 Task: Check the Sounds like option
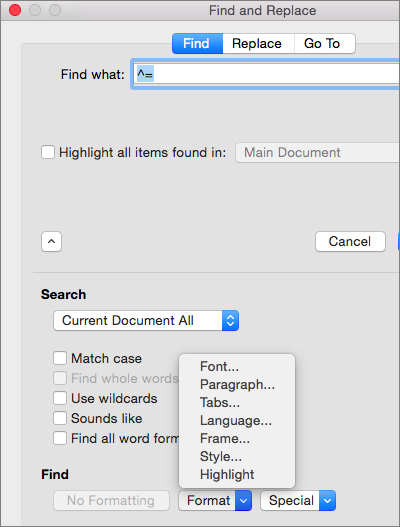[60, 418]
